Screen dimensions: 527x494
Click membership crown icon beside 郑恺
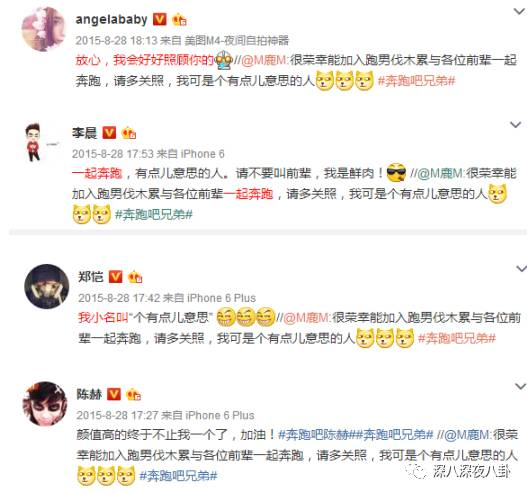pos(135,277)
